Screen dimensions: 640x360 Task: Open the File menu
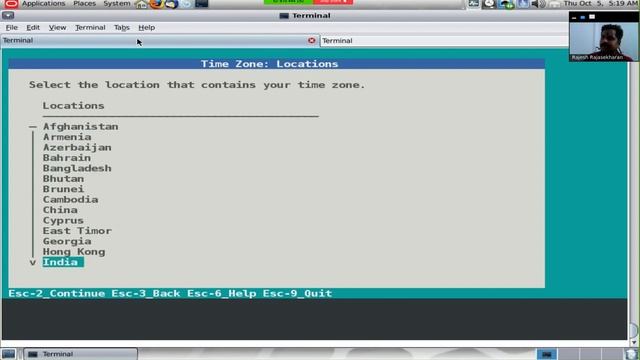[11, 27]
